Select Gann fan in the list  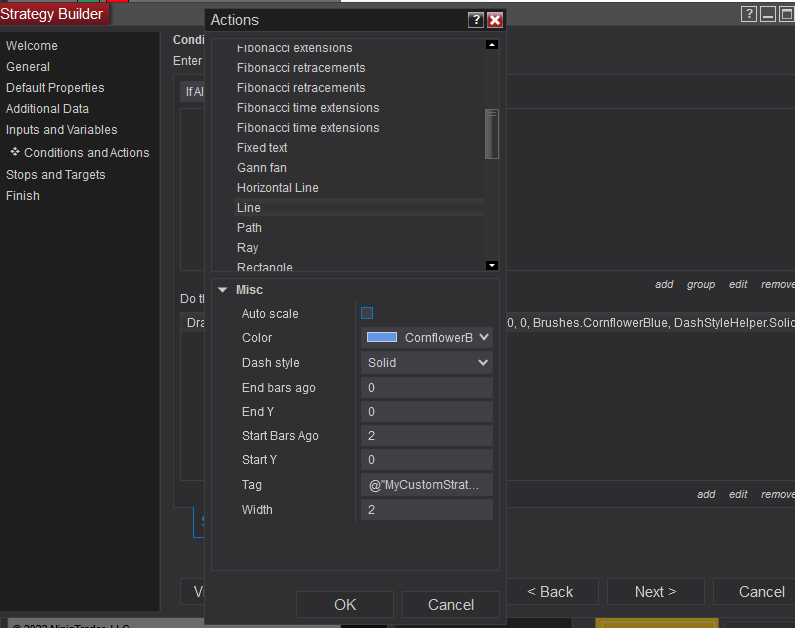pyautogui.click(x=262, y=168)
